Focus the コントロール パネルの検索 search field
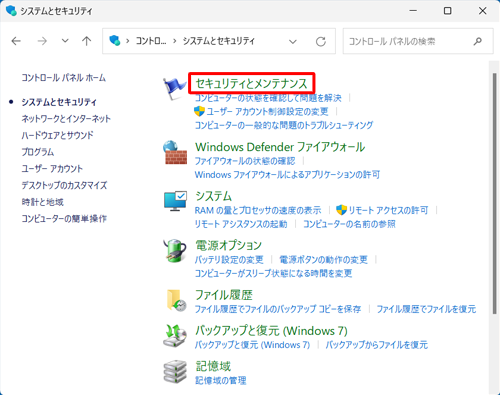Image resolution: width=500 pixels, height=395 pixels. (x=418, y=41)
